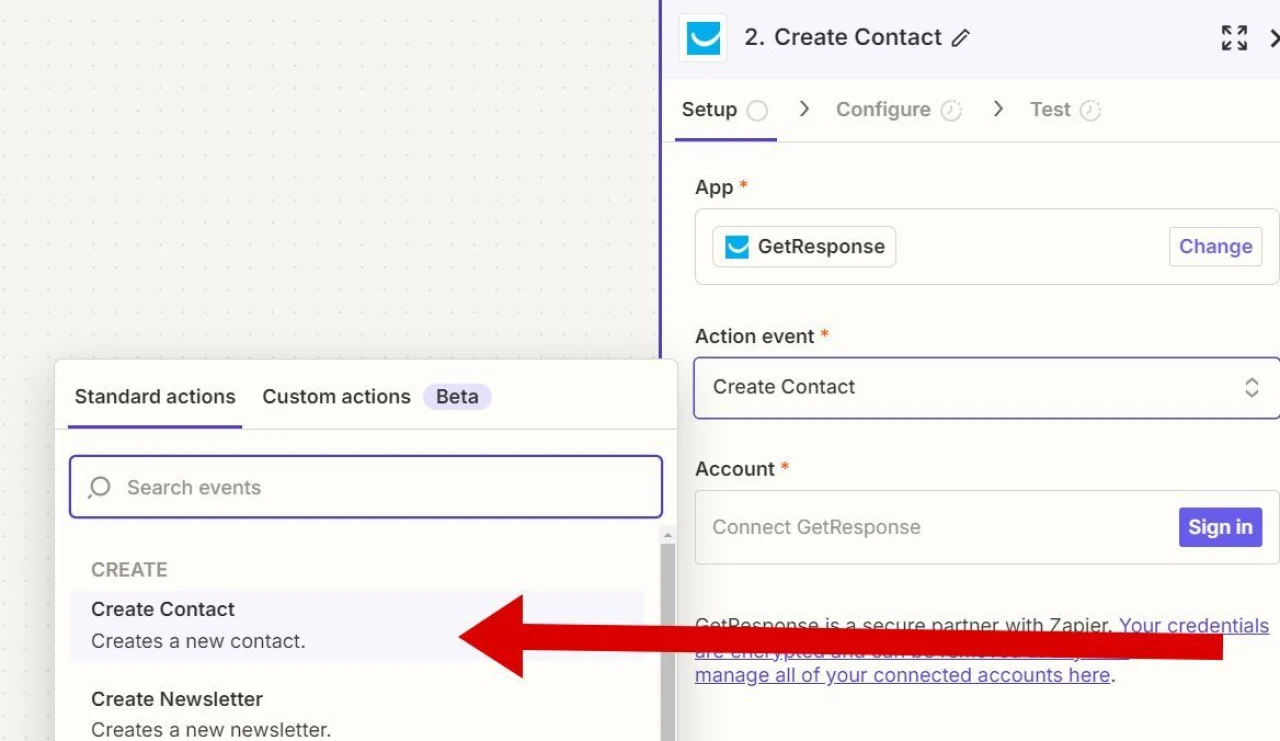This screenshot has width=1280, height=741.
Task: Go to the Test tab
Action: click(1050, 110)
